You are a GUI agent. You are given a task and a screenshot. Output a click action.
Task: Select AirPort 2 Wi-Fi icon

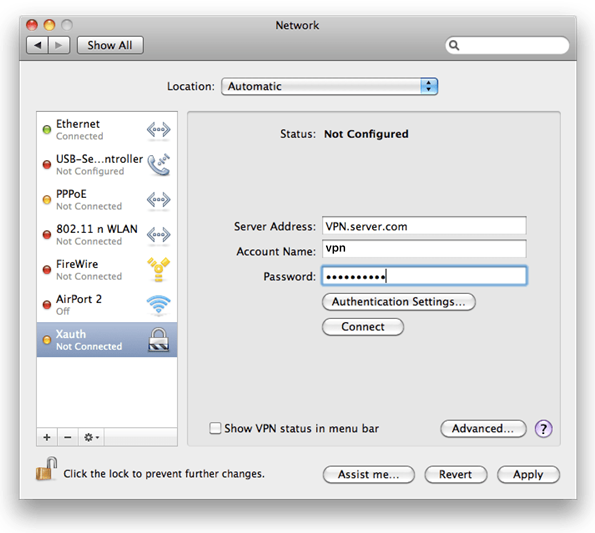(159, 305)
